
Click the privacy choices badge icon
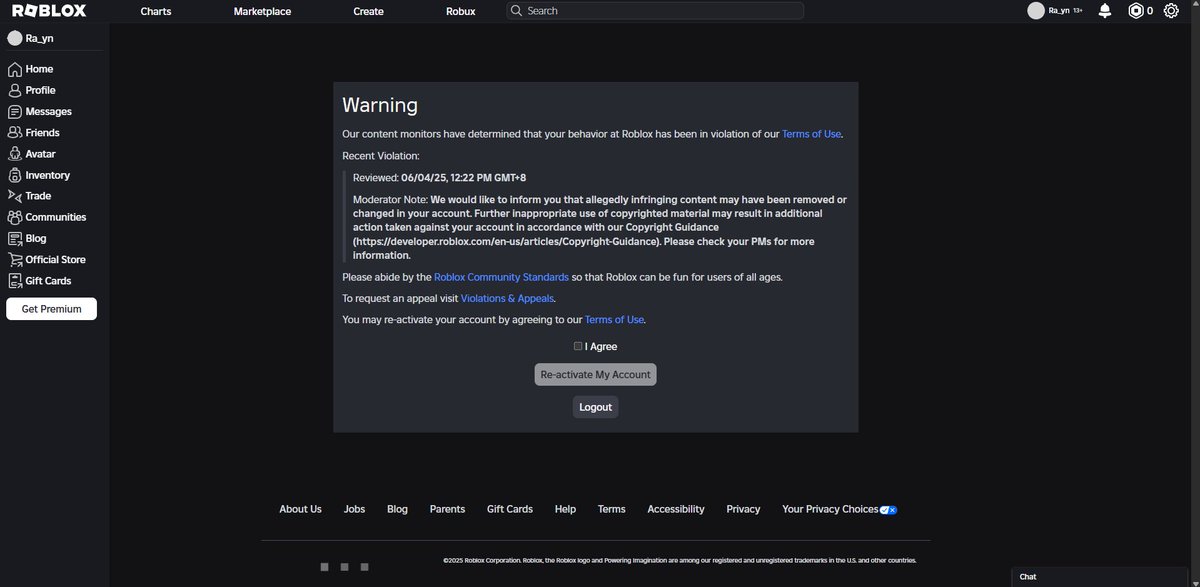[888, 510]
